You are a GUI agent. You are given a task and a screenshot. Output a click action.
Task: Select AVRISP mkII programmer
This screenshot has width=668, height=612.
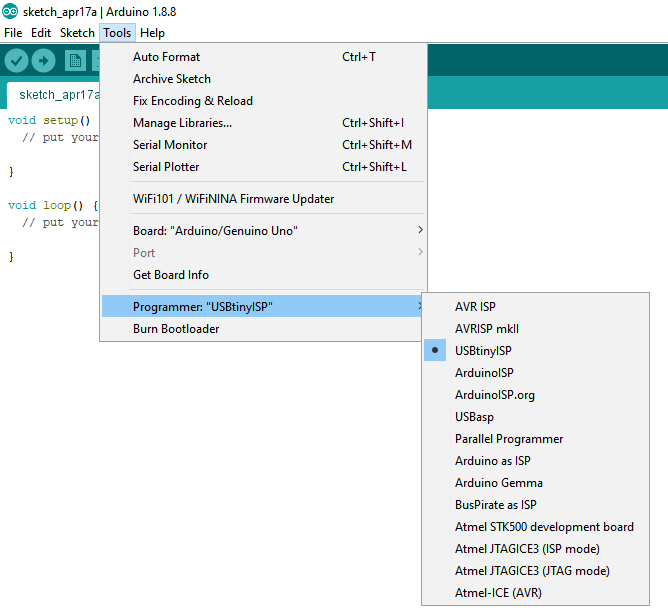point(536,329)
